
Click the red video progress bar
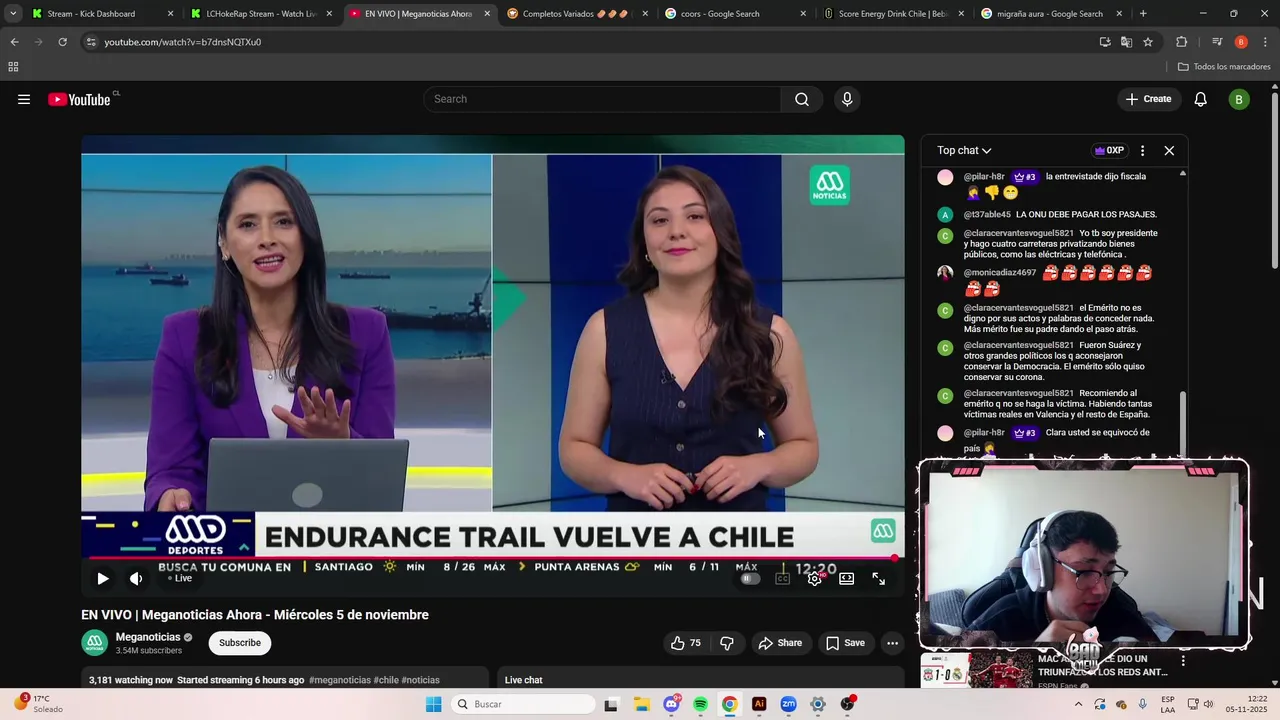tap(492, 558)
